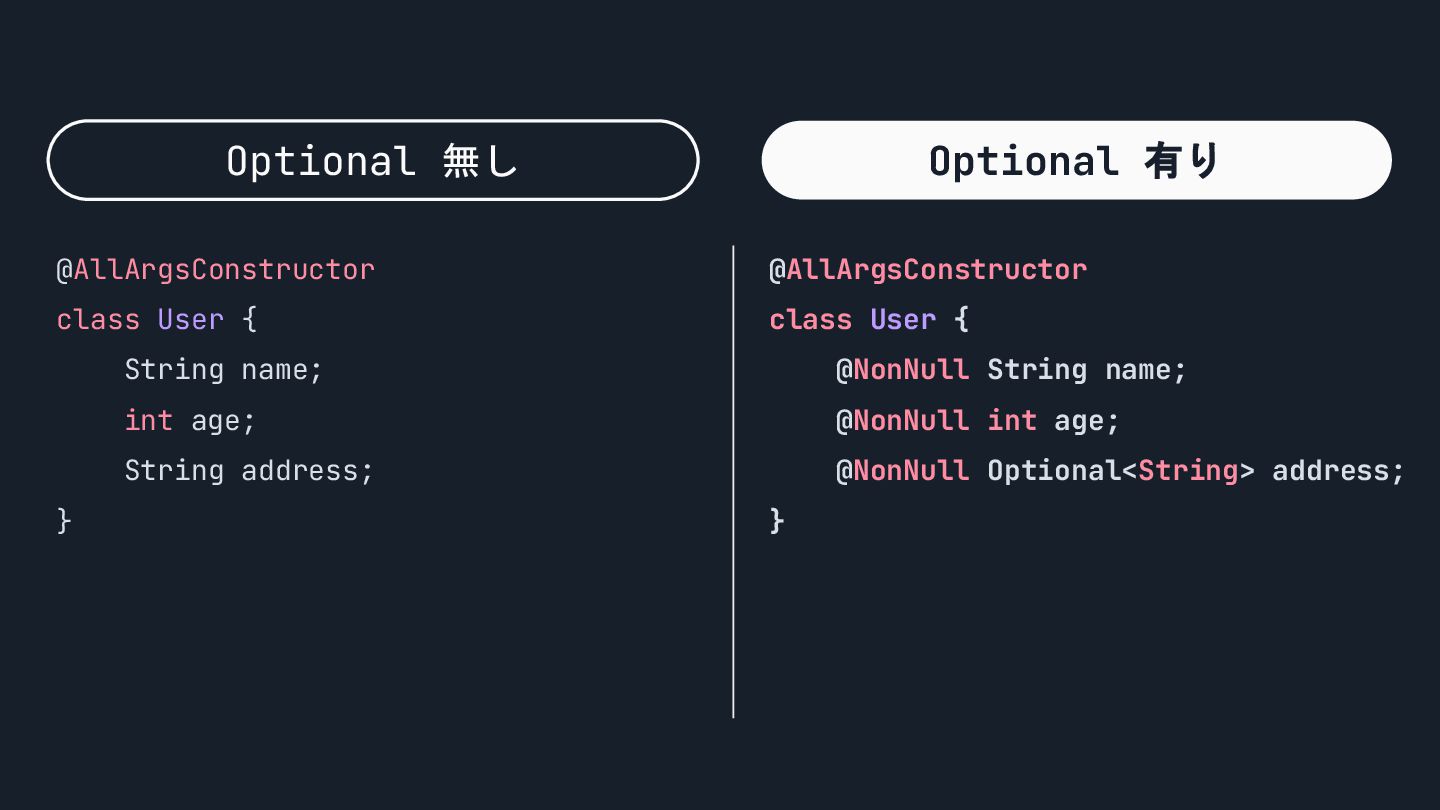Select the User class name under Optional 無し
The image size is (1440, 810).
pos(190,320)
